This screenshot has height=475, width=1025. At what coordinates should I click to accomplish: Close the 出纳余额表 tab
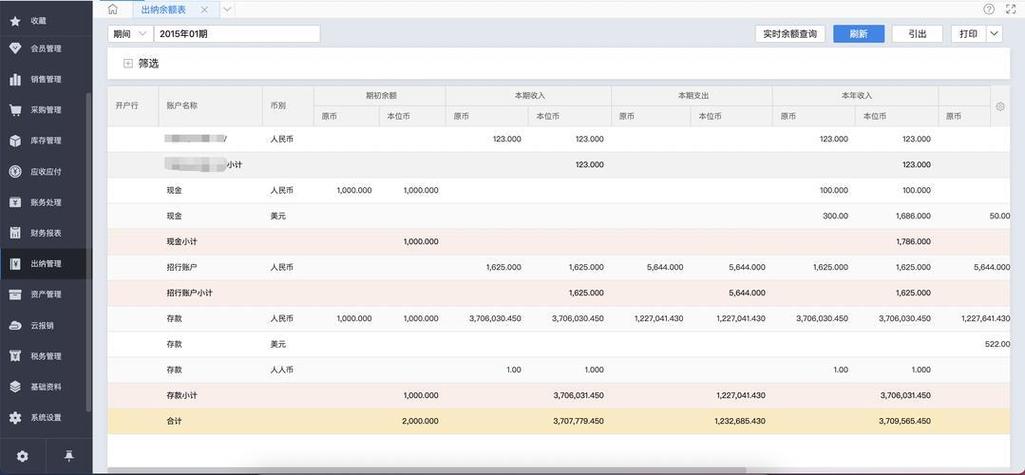205,10
